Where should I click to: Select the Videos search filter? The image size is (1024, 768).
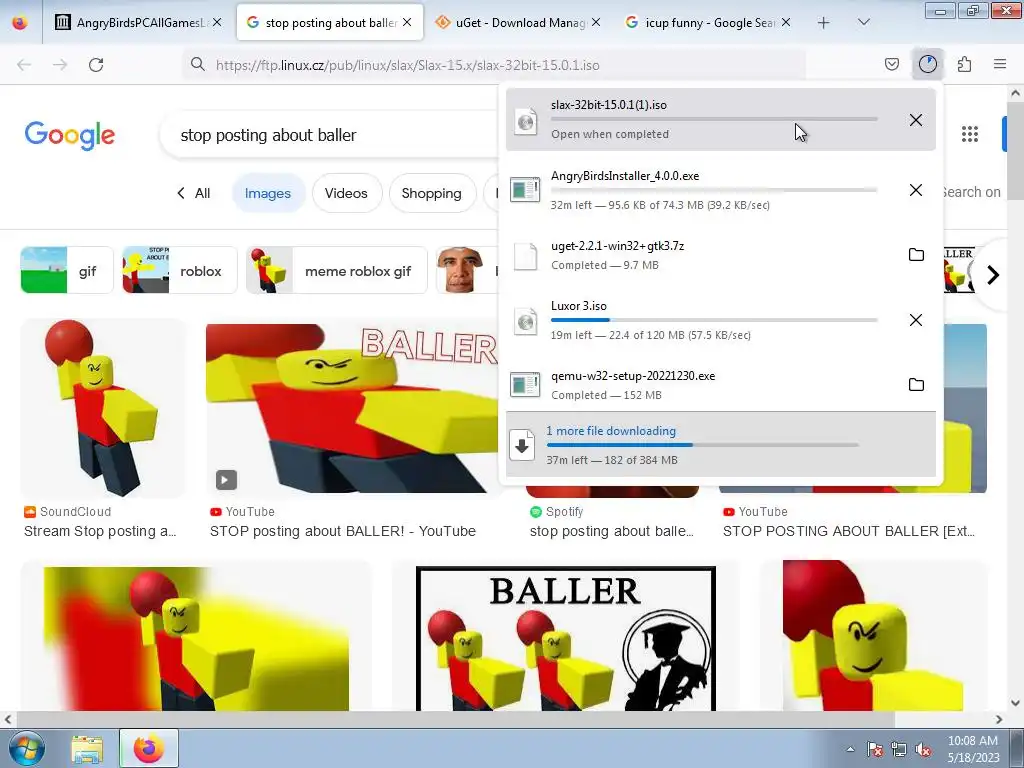pyautogui.click(x=346, y=193)
